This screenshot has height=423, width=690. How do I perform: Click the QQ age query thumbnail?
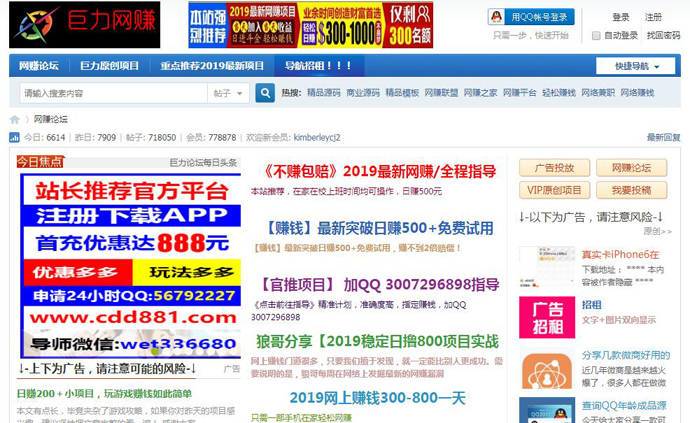pos(546,410)
